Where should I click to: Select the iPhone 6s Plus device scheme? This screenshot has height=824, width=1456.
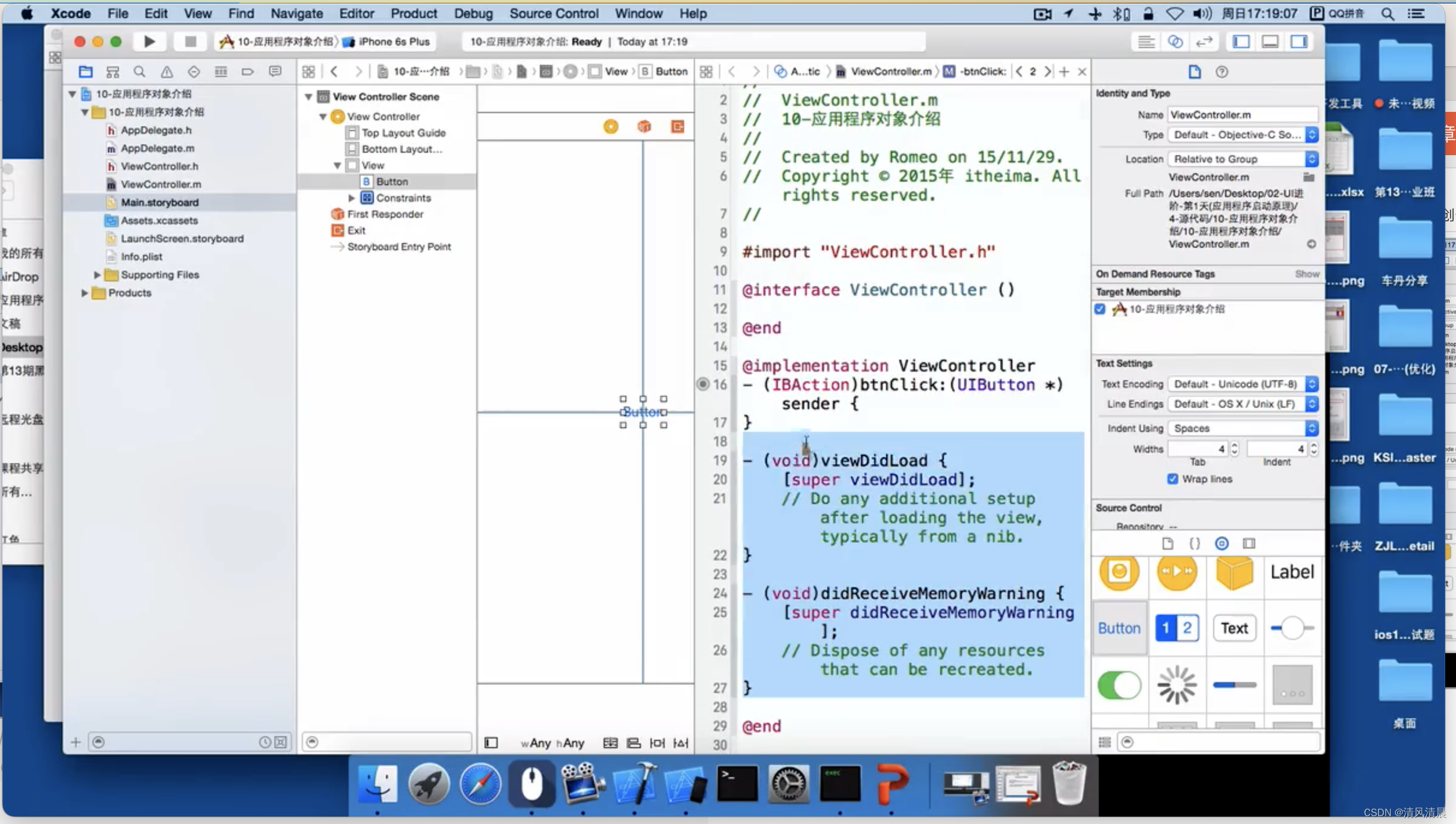[386, 42]
